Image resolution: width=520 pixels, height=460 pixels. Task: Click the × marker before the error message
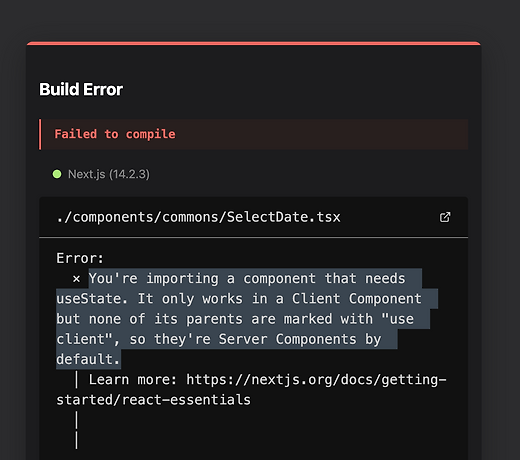click(x=76, y=279)
